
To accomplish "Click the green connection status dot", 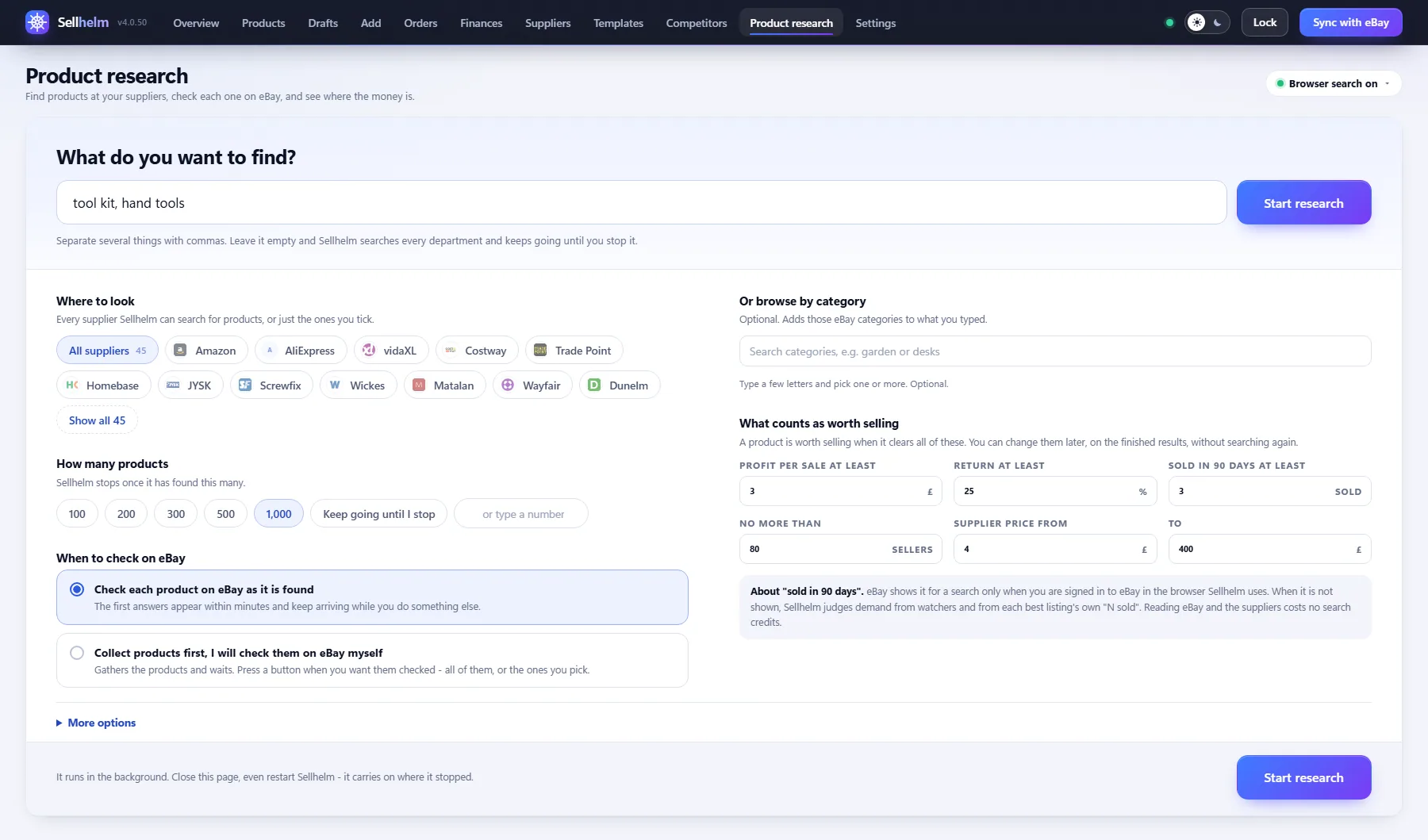I will pyautogui.click(x=1169, y=22).
